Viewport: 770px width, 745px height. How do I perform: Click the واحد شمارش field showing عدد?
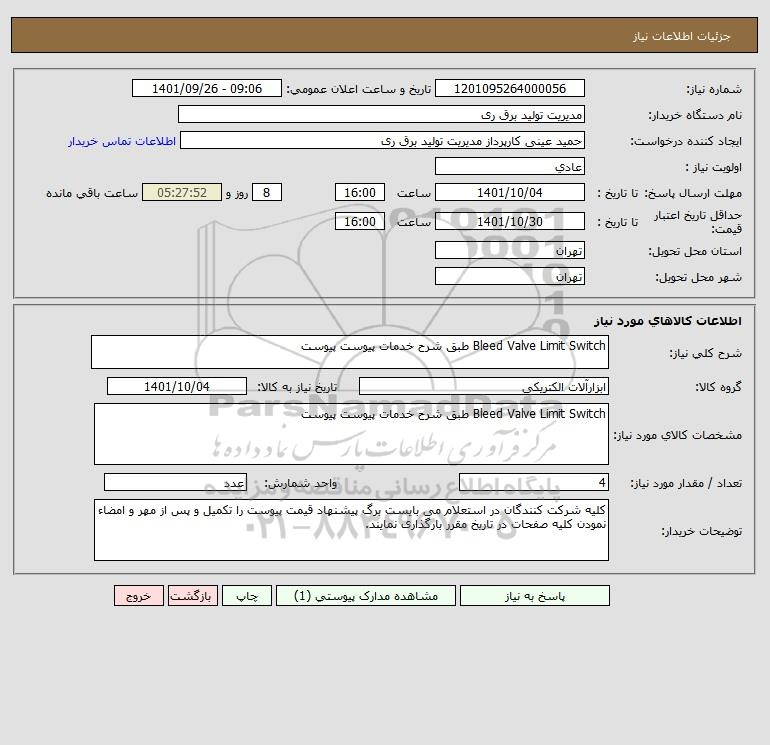point(175,482)
